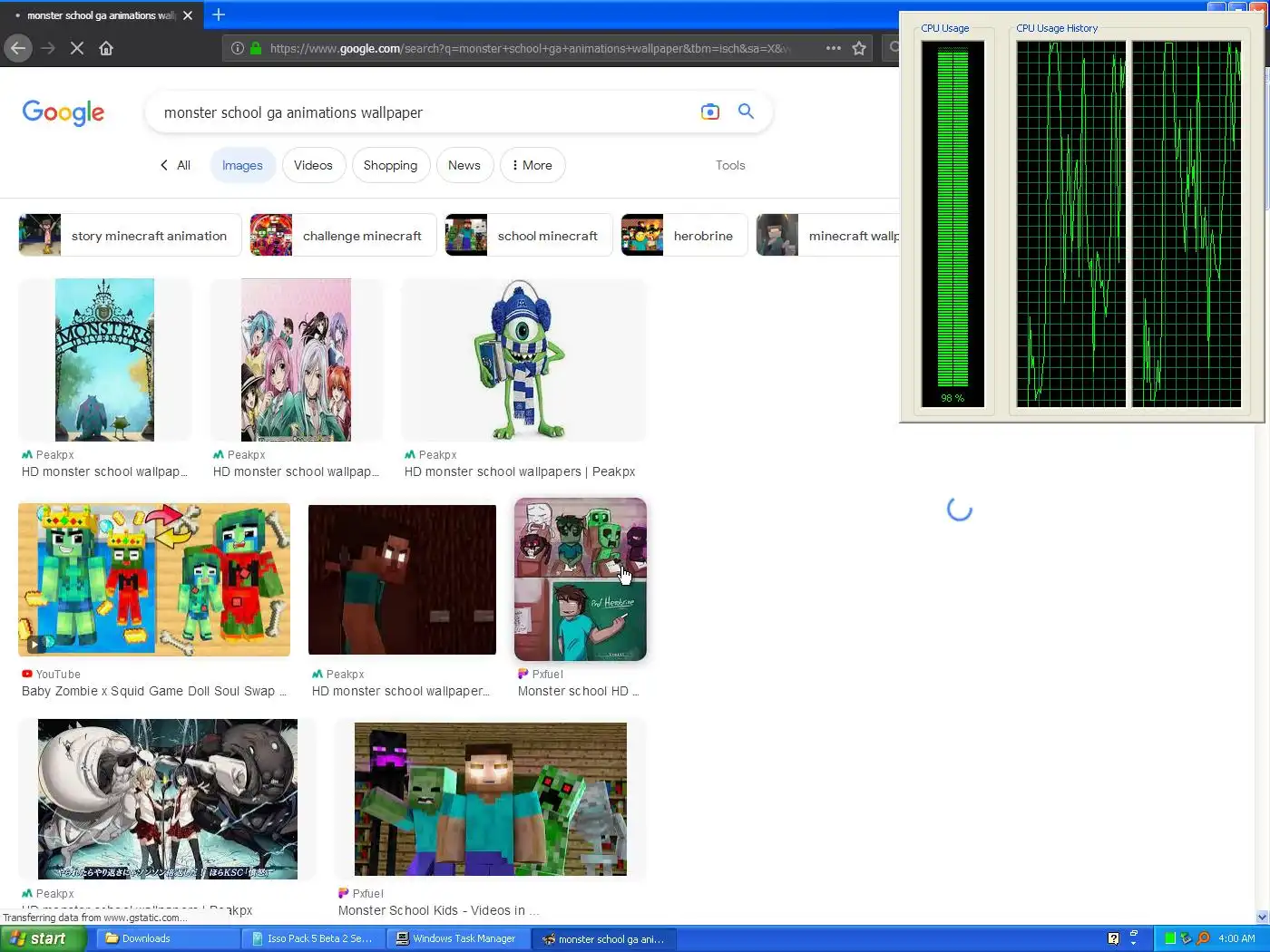
Task: Select the minecraft wallpaper suggestion chip
Action: 827,236
